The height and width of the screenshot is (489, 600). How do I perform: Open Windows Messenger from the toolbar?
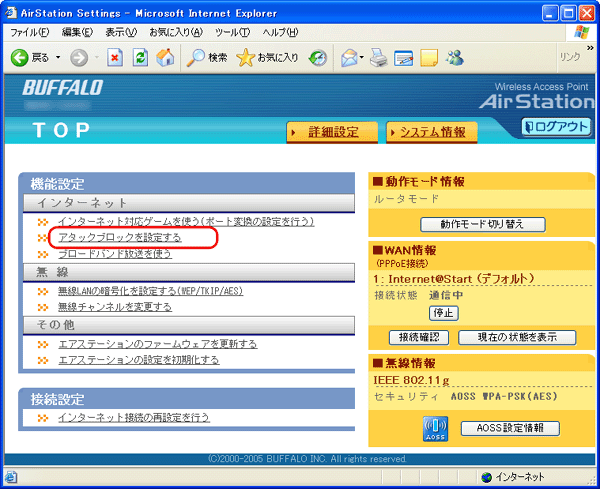(x=455, y=58)
